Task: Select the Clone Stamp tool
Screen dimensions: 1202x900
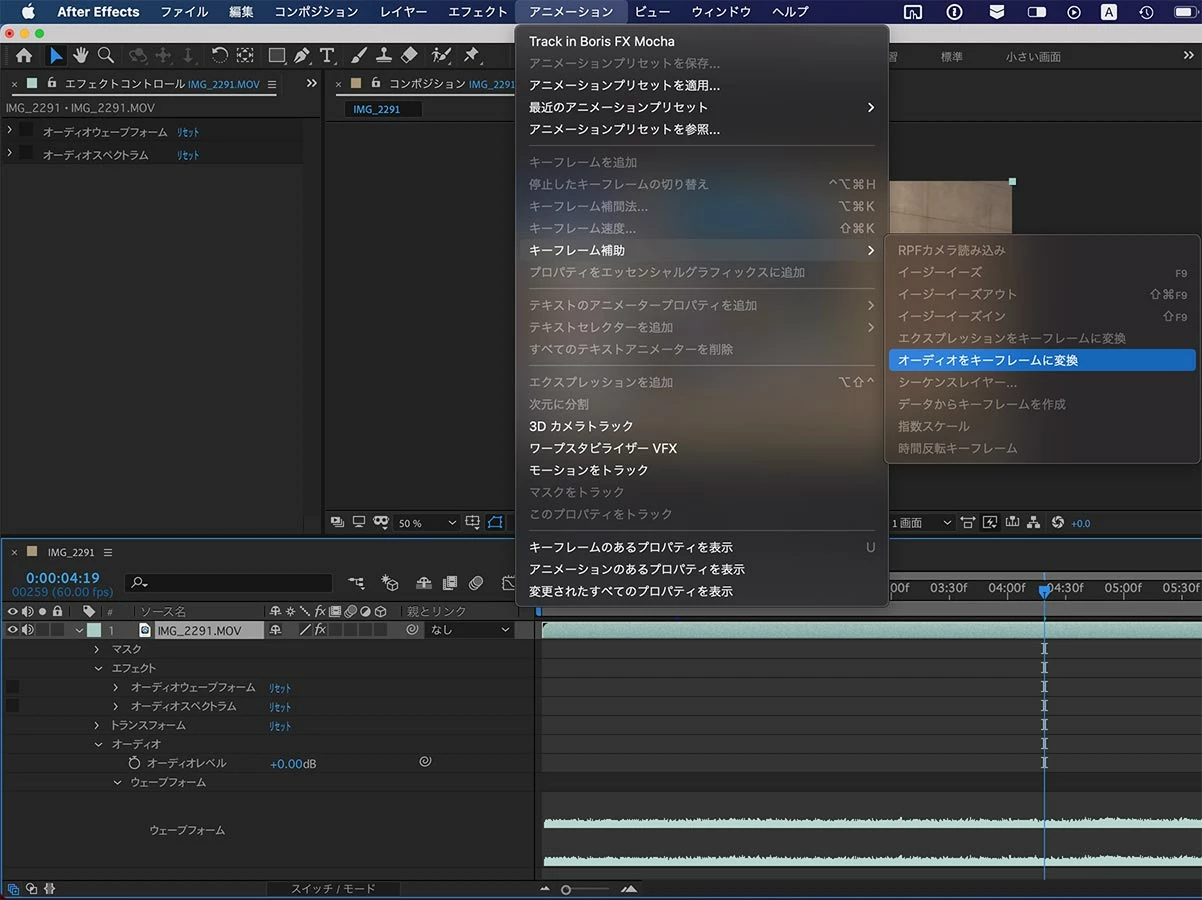Action: [x=384, y=56]
